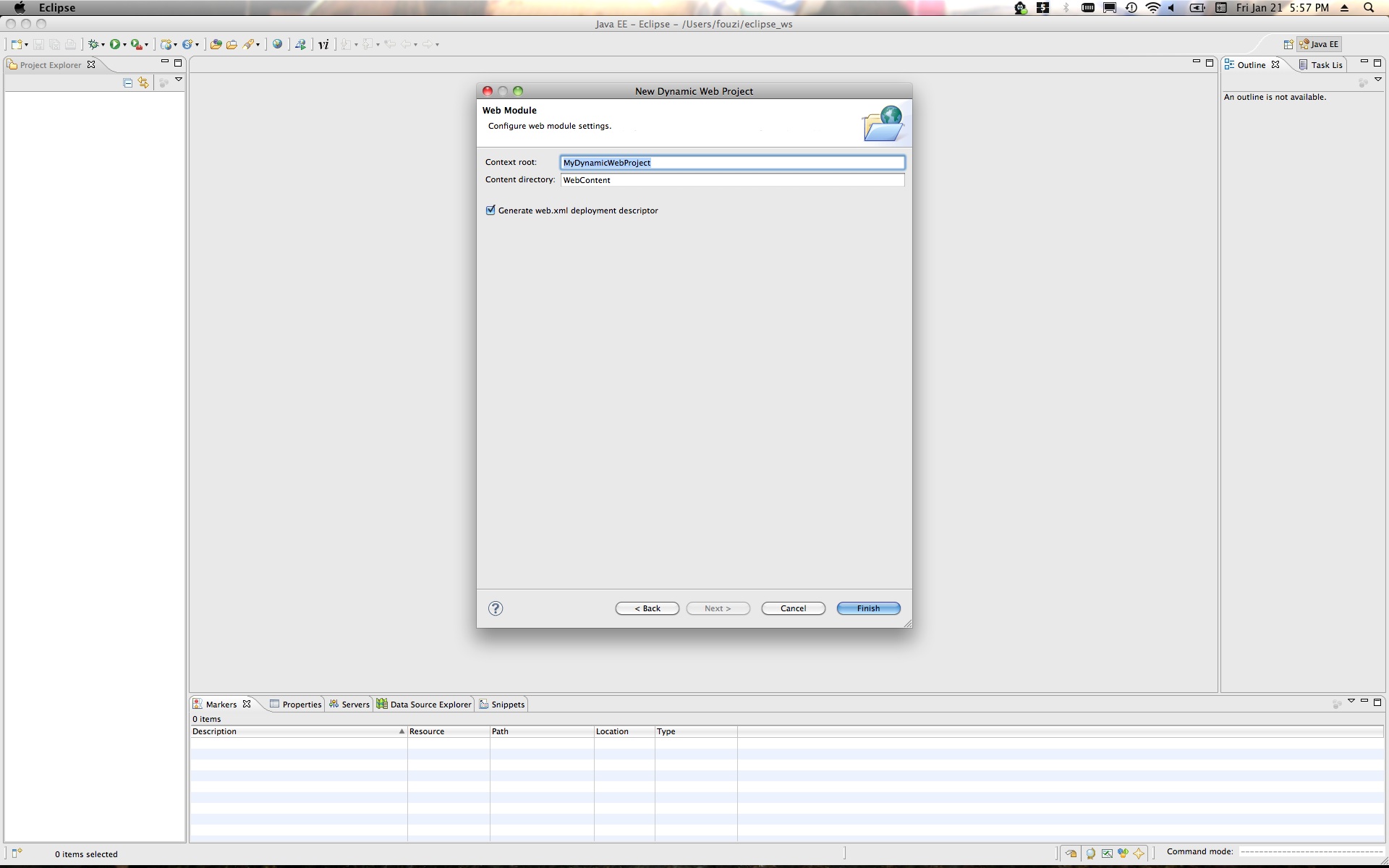
Task: Open the New wizard dropdown arrow
Action: tap(27, 45)
